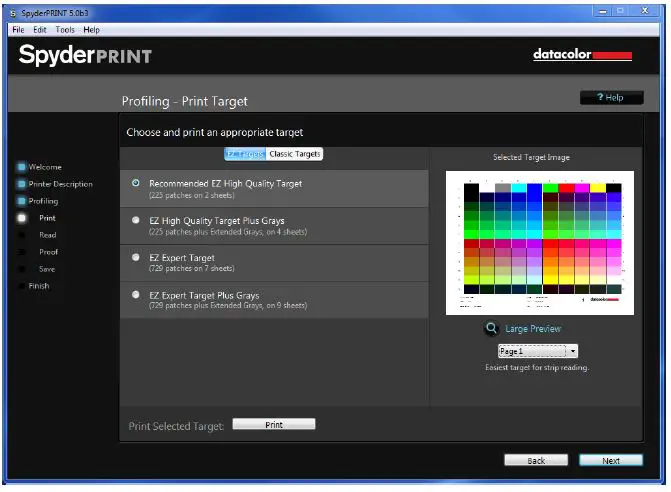Screen dimensions: 671x492
Task: Click the Printer Description step icon
Action: click(21, 184)
